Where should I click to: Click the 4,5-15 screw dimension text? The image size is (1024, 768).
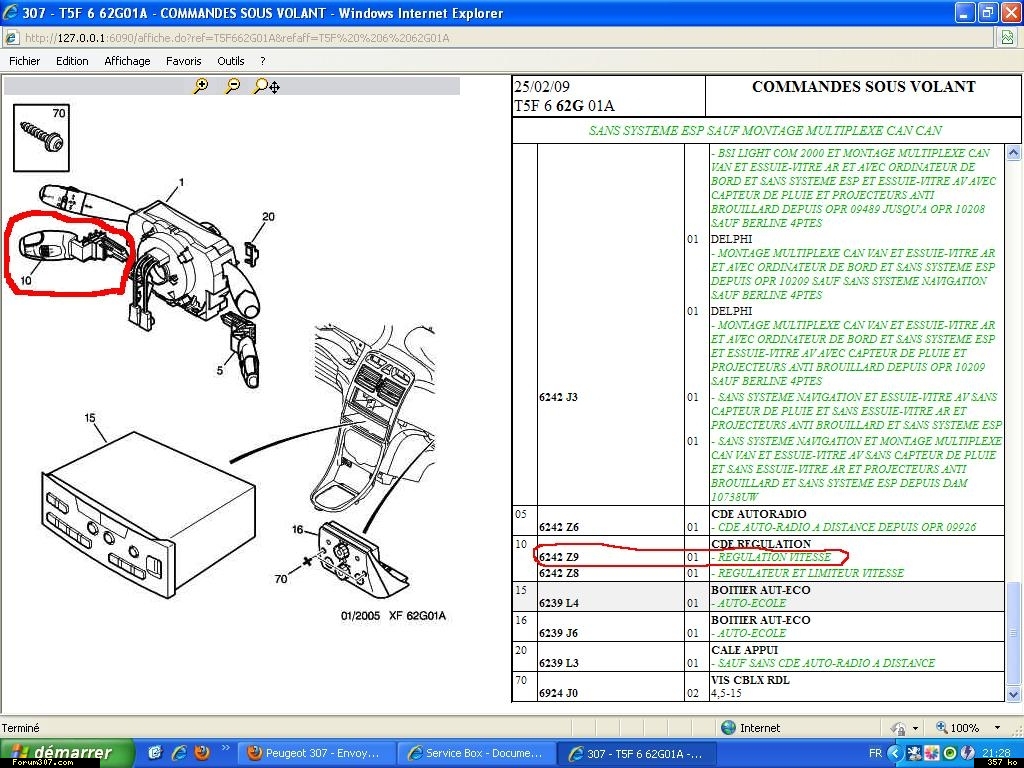point(726,693)
